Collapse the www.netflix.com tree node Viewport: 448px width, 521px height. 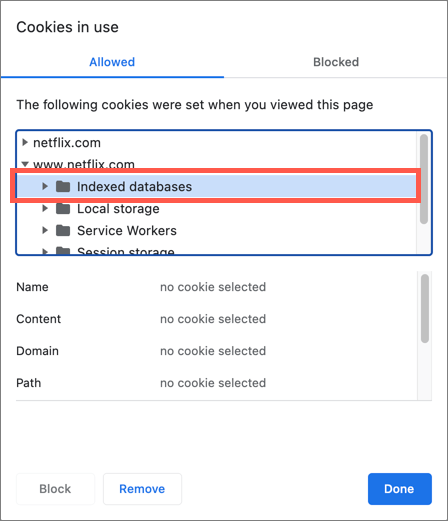click(x=25, y=164)
